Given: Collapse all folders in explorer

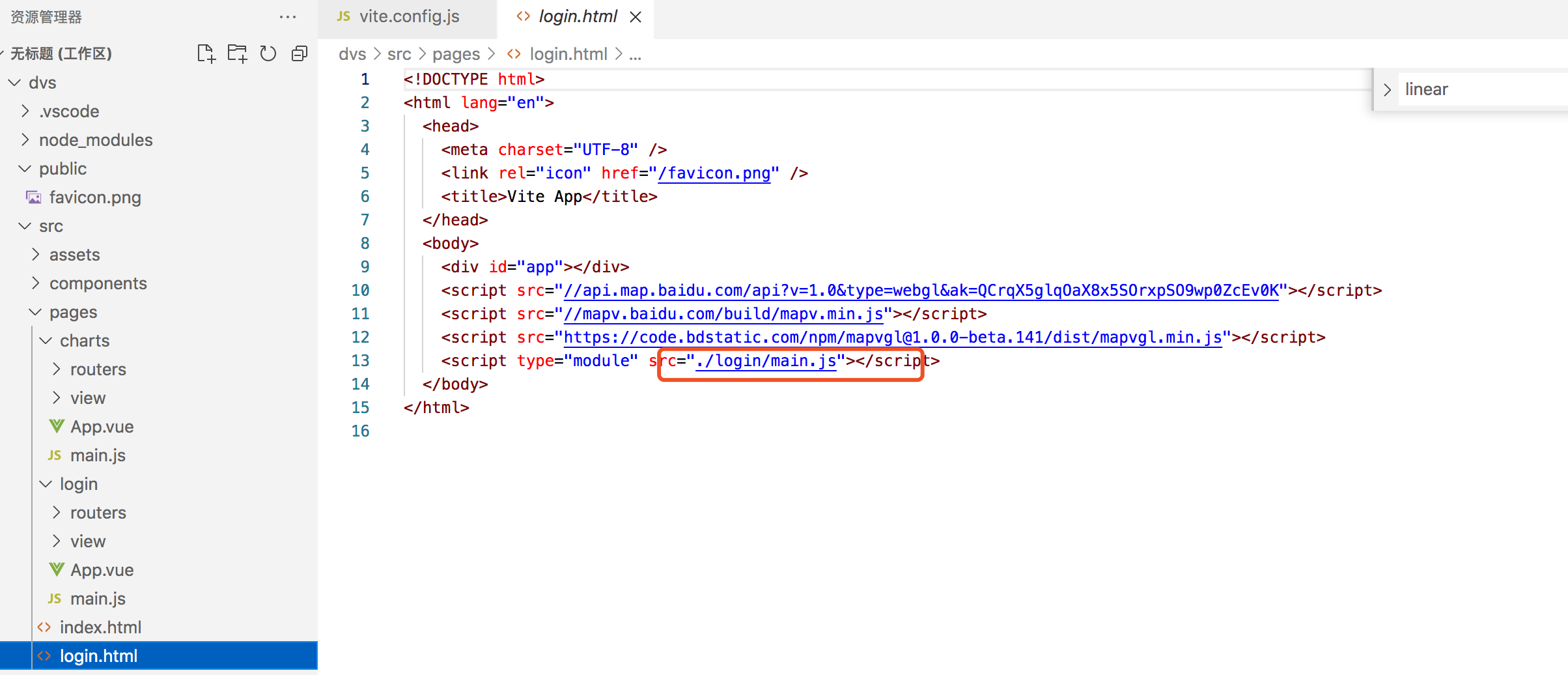Looking at the screenshot, I should 300,53.
